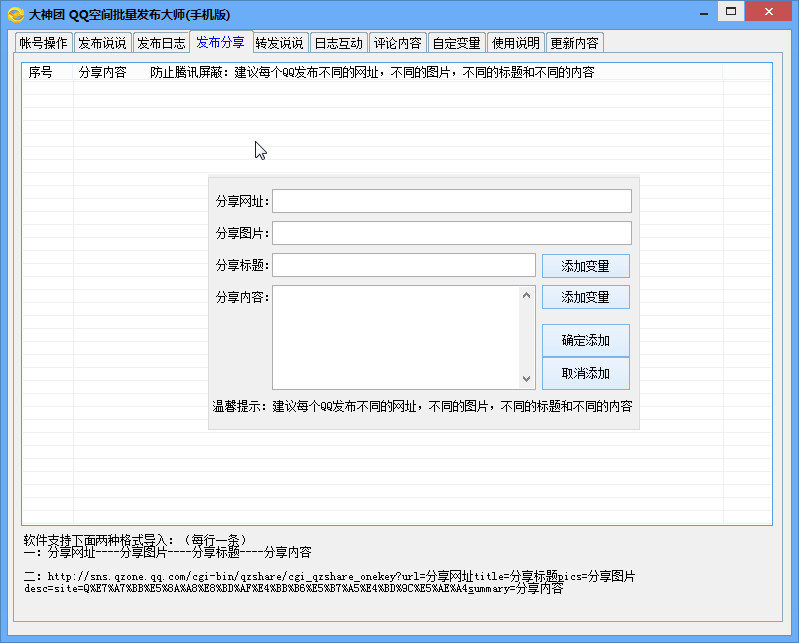This screenshot has height=643, width=799.
Task: Click the 分享网址: label
Action: pos(242,201)
